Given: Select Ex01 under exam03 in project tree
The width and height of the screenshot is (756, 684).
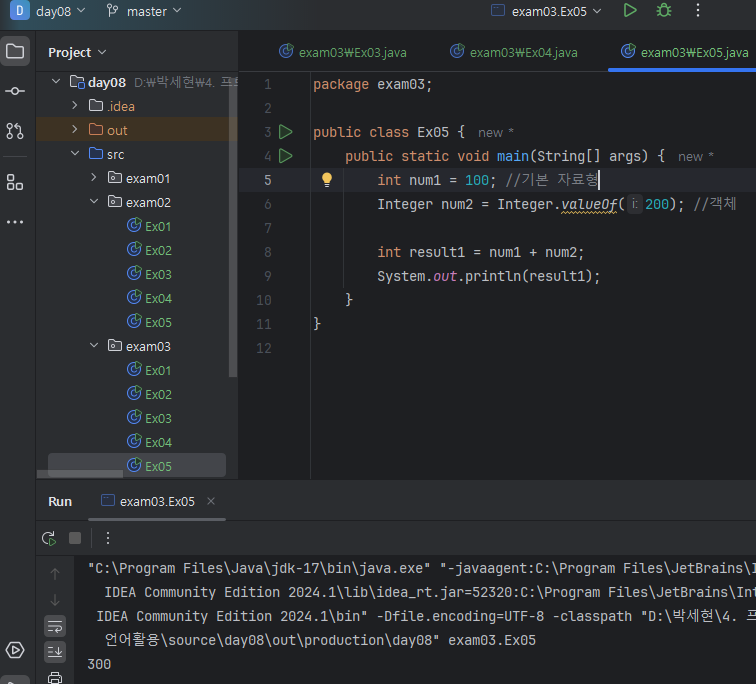Looking at the screenshot, I should (158, 370).
